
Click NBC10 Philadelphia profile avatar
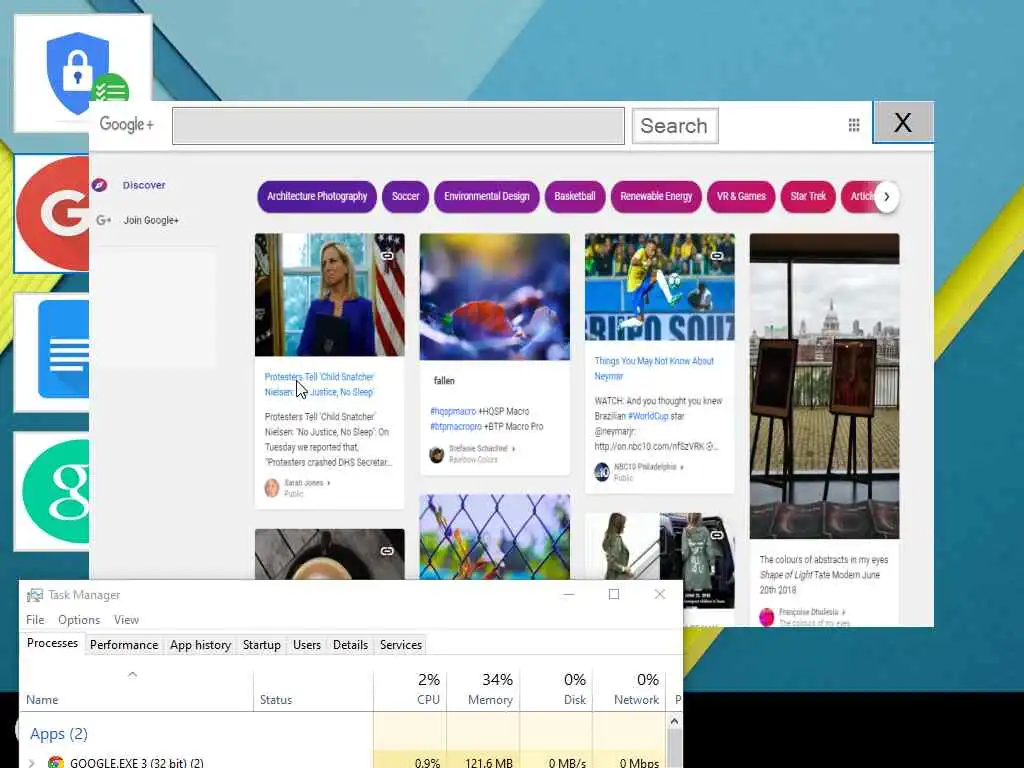(x=601, y=472)
